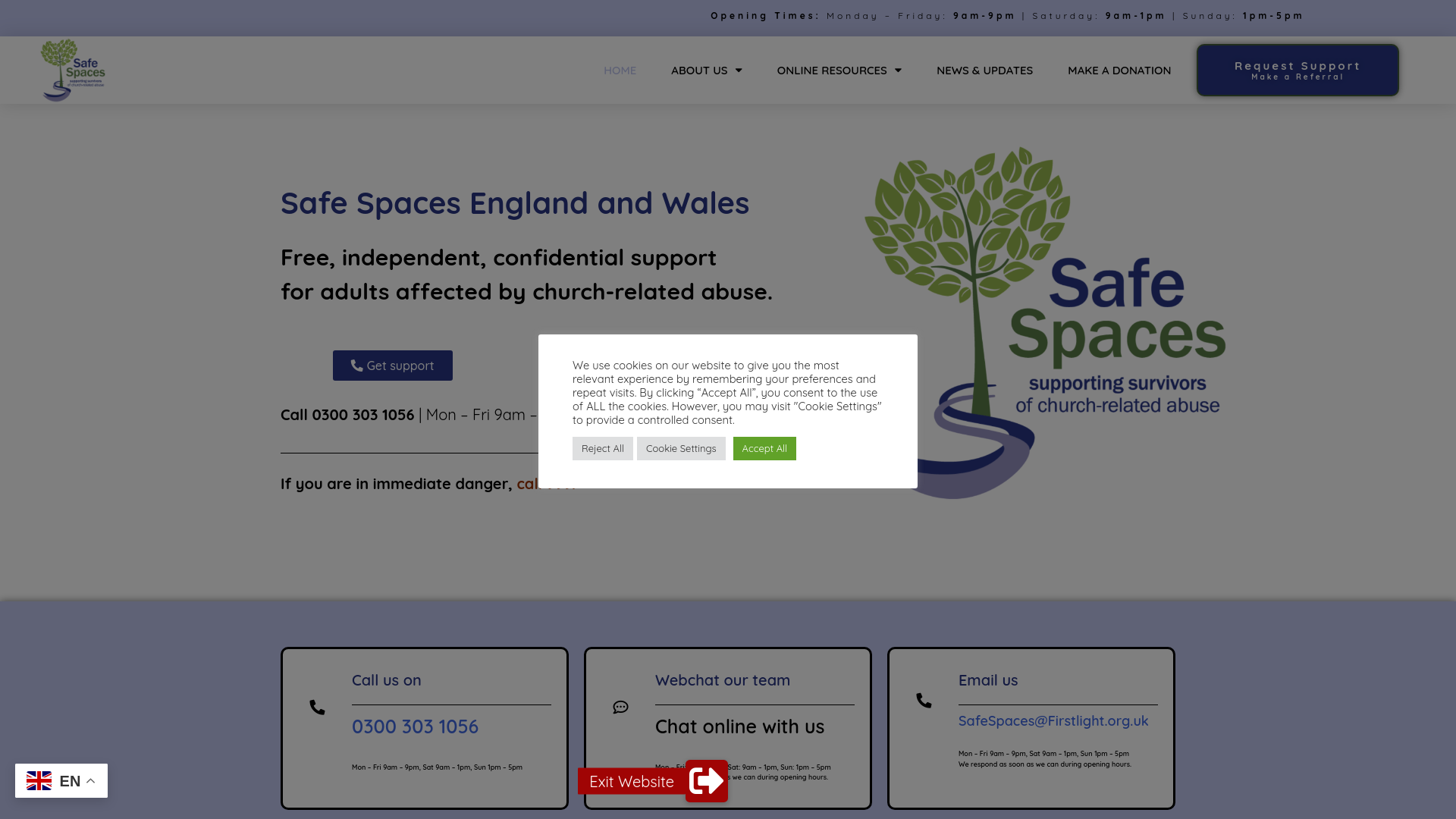Click the Exit Website arrow icon

click(x=707, y=781)
